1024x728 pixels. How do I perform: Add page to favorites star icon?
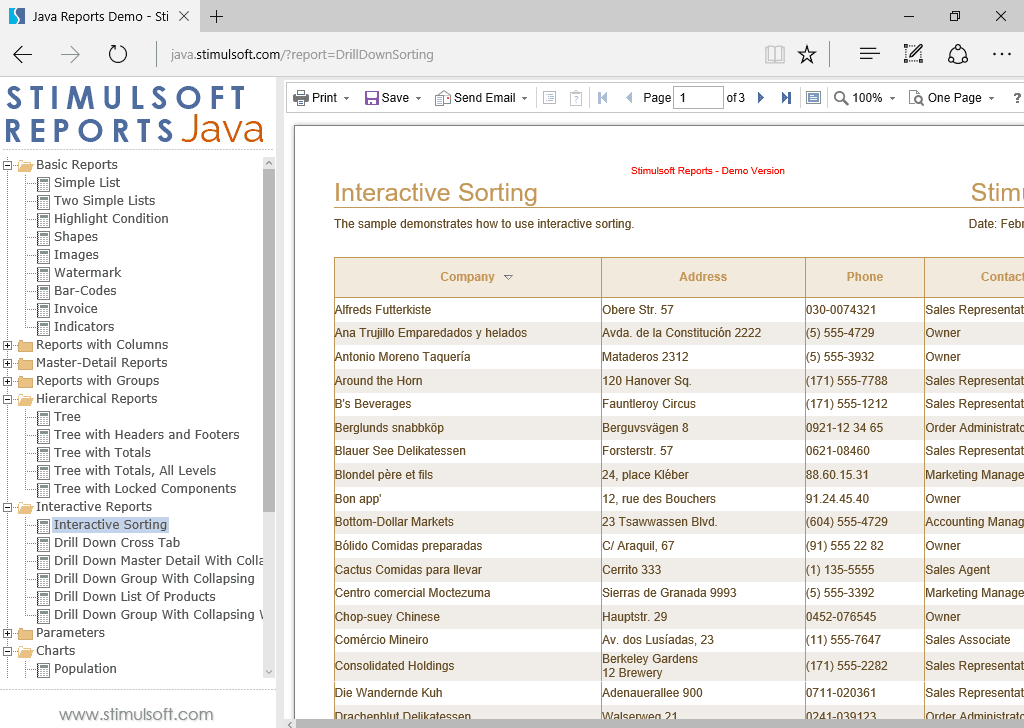[807, 54]
